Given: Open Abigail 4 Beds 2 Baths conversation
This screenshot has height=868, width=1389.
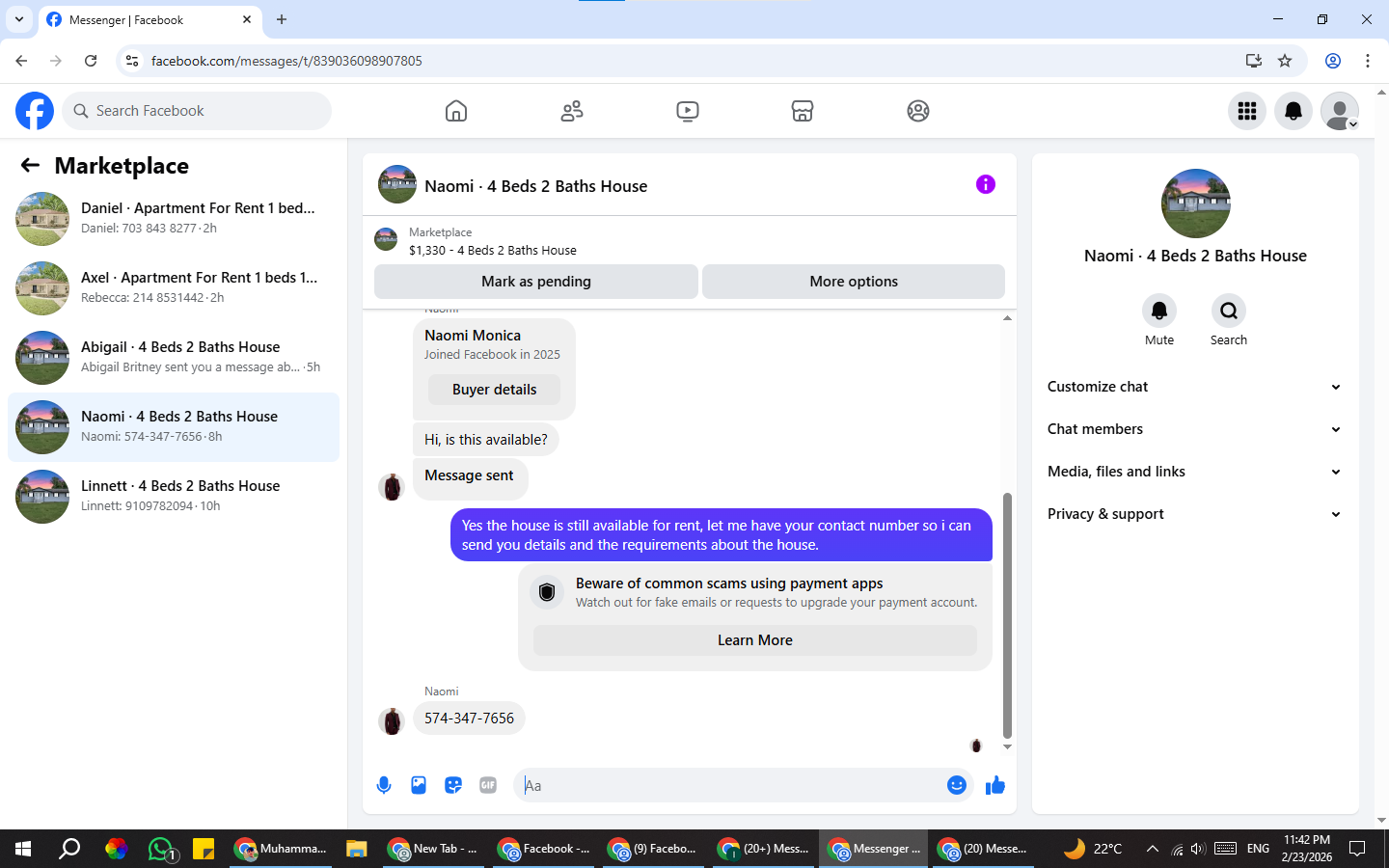Looking at the screenshot, I should (174, 358).
